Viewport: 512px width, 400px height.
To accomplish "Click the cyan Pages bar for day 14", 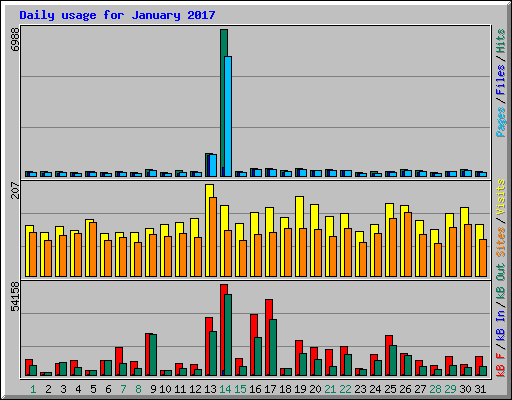I will tap(228, 116).
